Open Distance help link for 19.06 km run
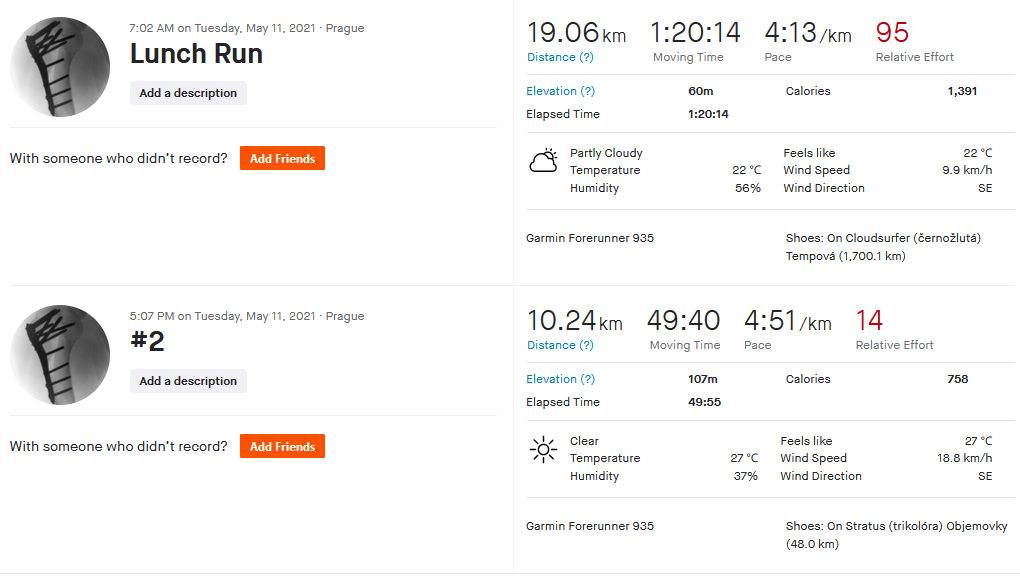 tap(560, 57)
